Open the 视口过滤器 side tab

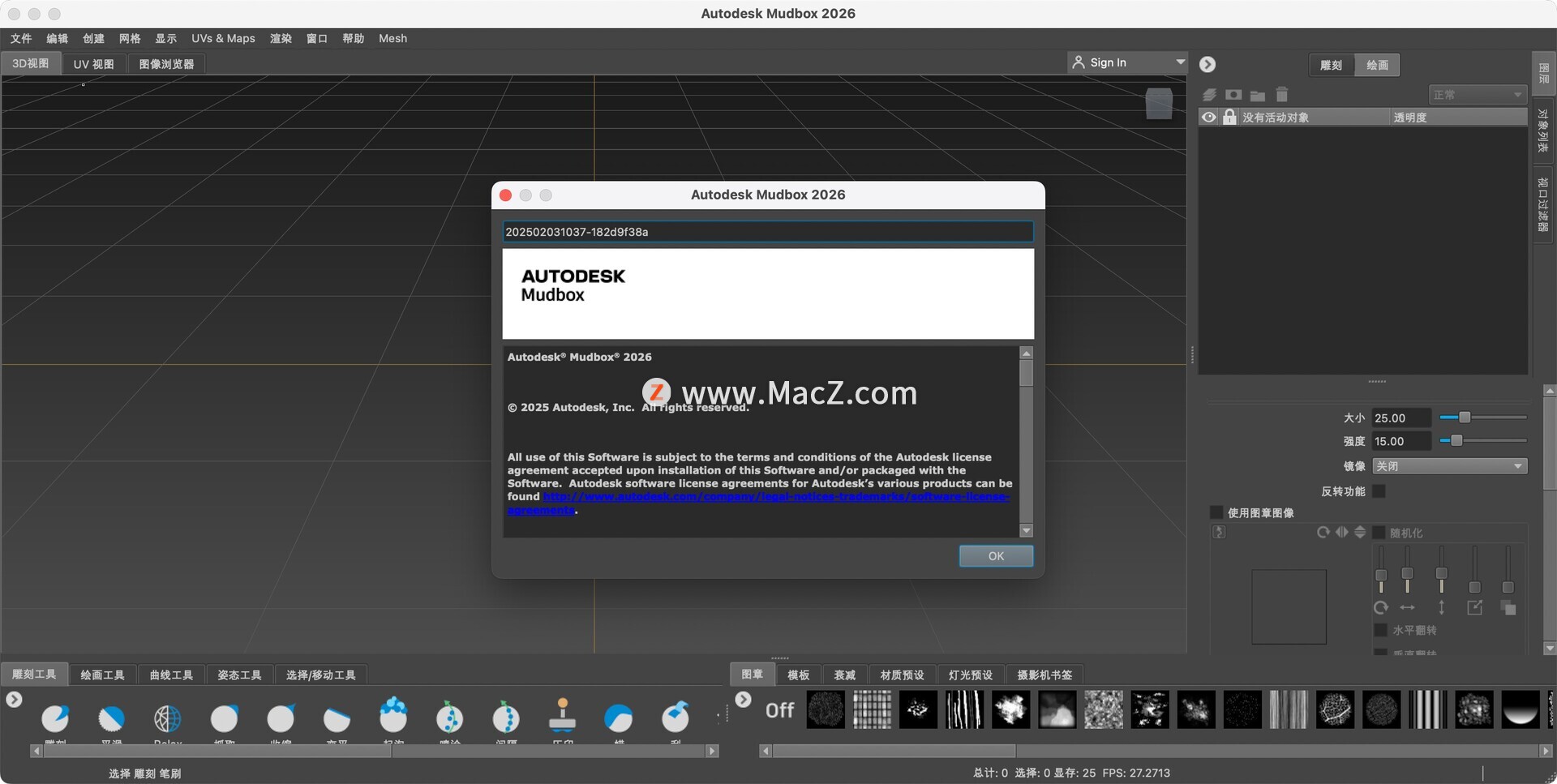pyautogui.click(x=1543, y=203)
